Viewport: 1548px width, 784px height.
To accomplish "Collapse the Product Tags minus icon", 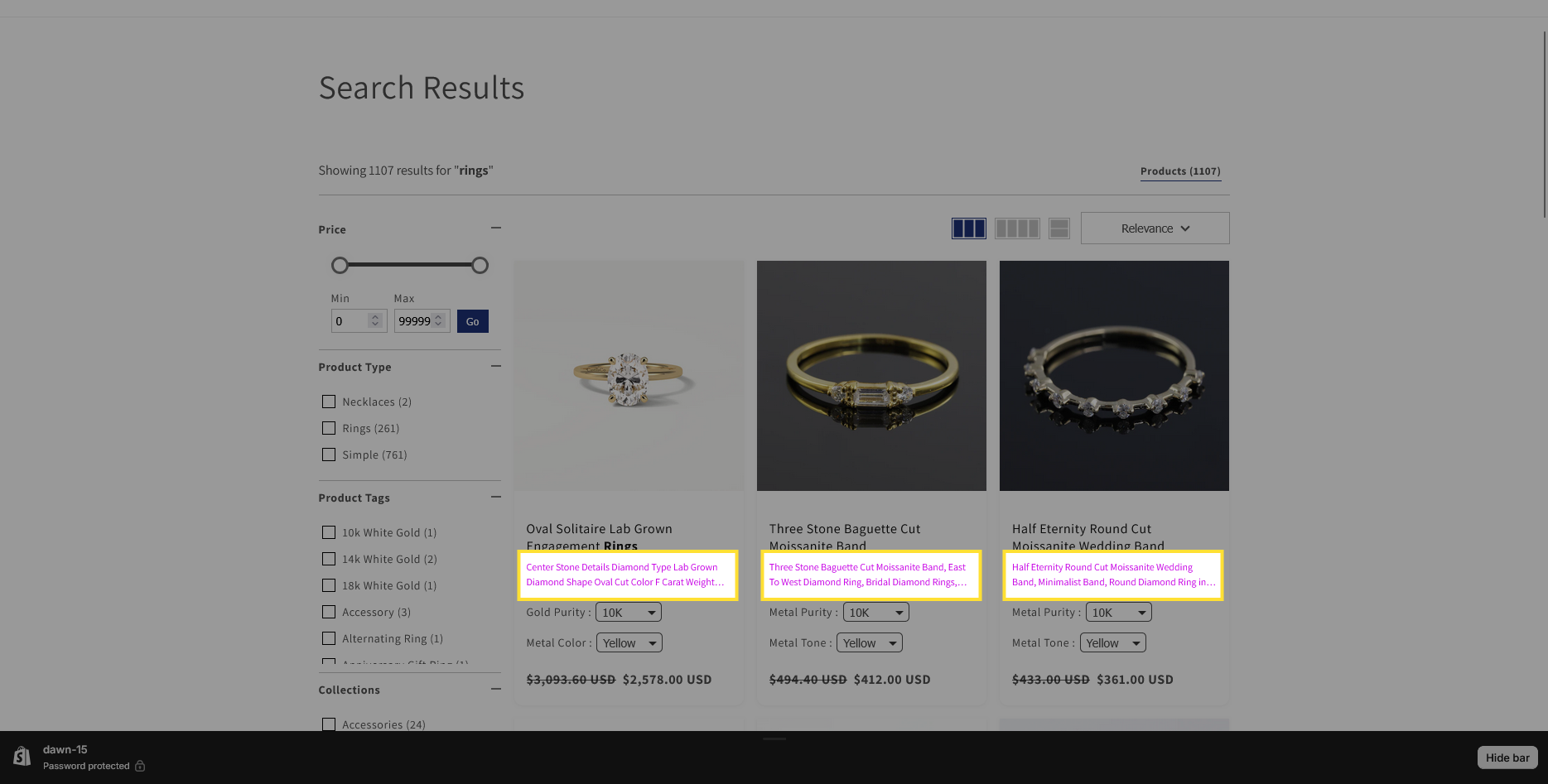I will pos(495,497).
